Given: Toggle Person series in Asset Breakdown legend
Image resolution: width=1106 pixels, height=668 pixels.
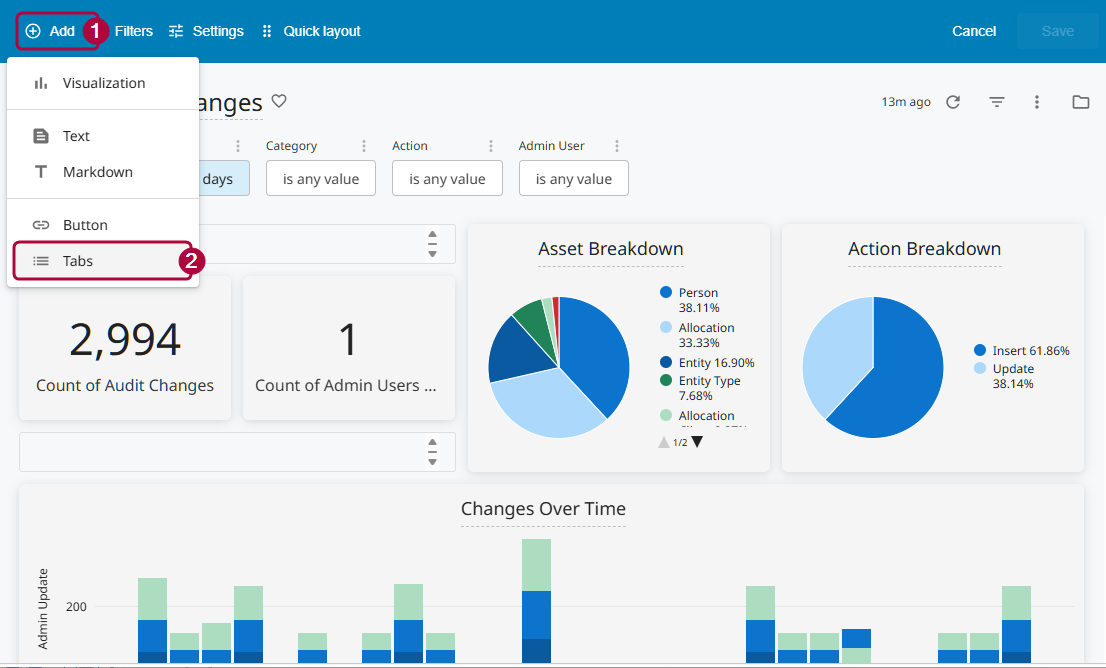Looking at the screenshot, I should coord(690,300).
